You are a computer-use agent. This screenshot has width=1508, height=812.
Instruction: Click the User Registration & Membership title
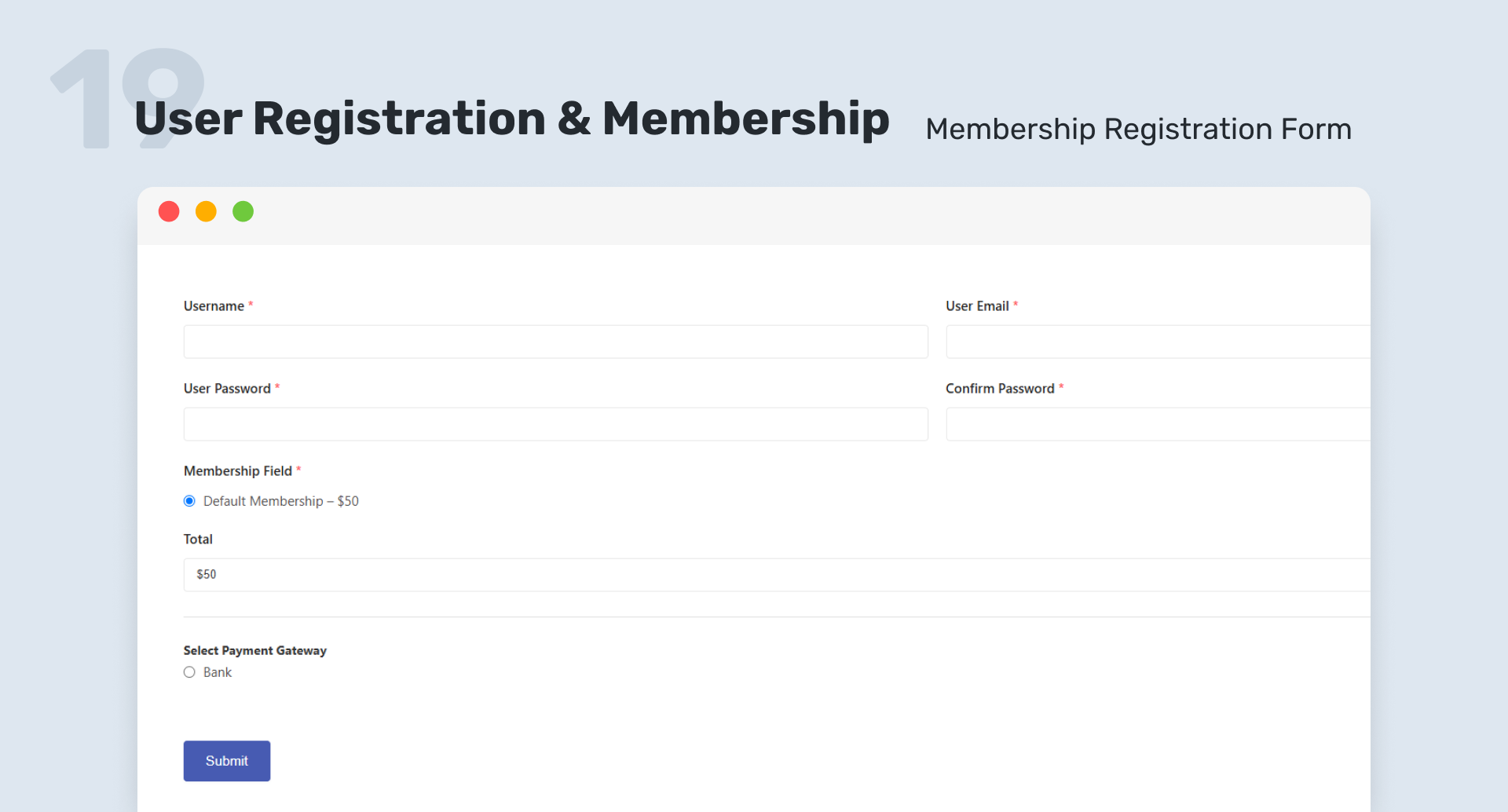tap(512, 119)
